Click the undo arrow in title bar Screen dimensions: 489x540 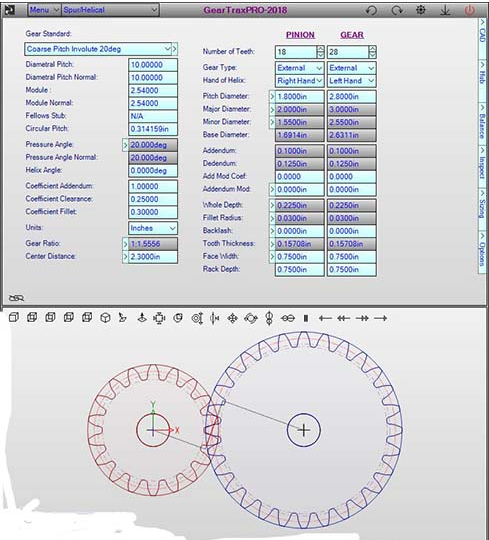pos(371,10)
